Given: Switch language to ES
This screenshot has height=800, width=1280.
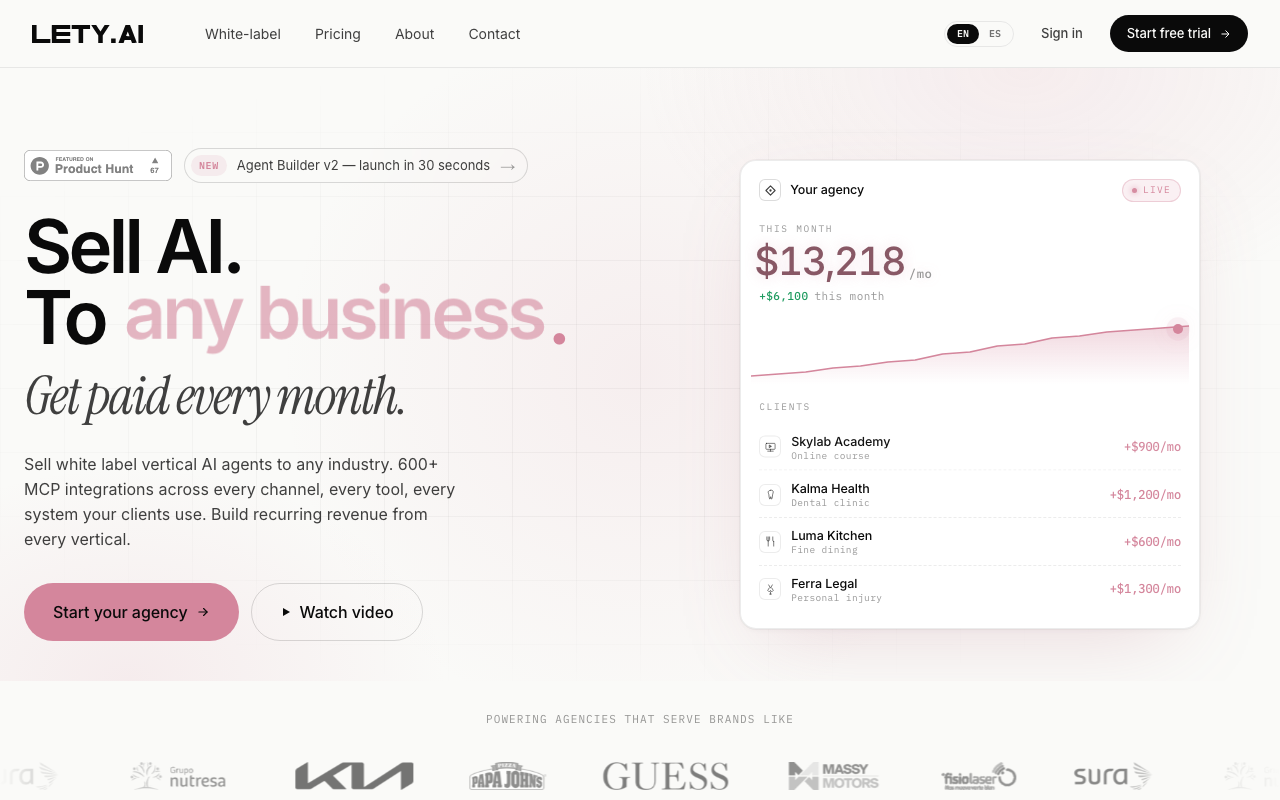Looking at the screenshot, I should click(x=995, y=34).
